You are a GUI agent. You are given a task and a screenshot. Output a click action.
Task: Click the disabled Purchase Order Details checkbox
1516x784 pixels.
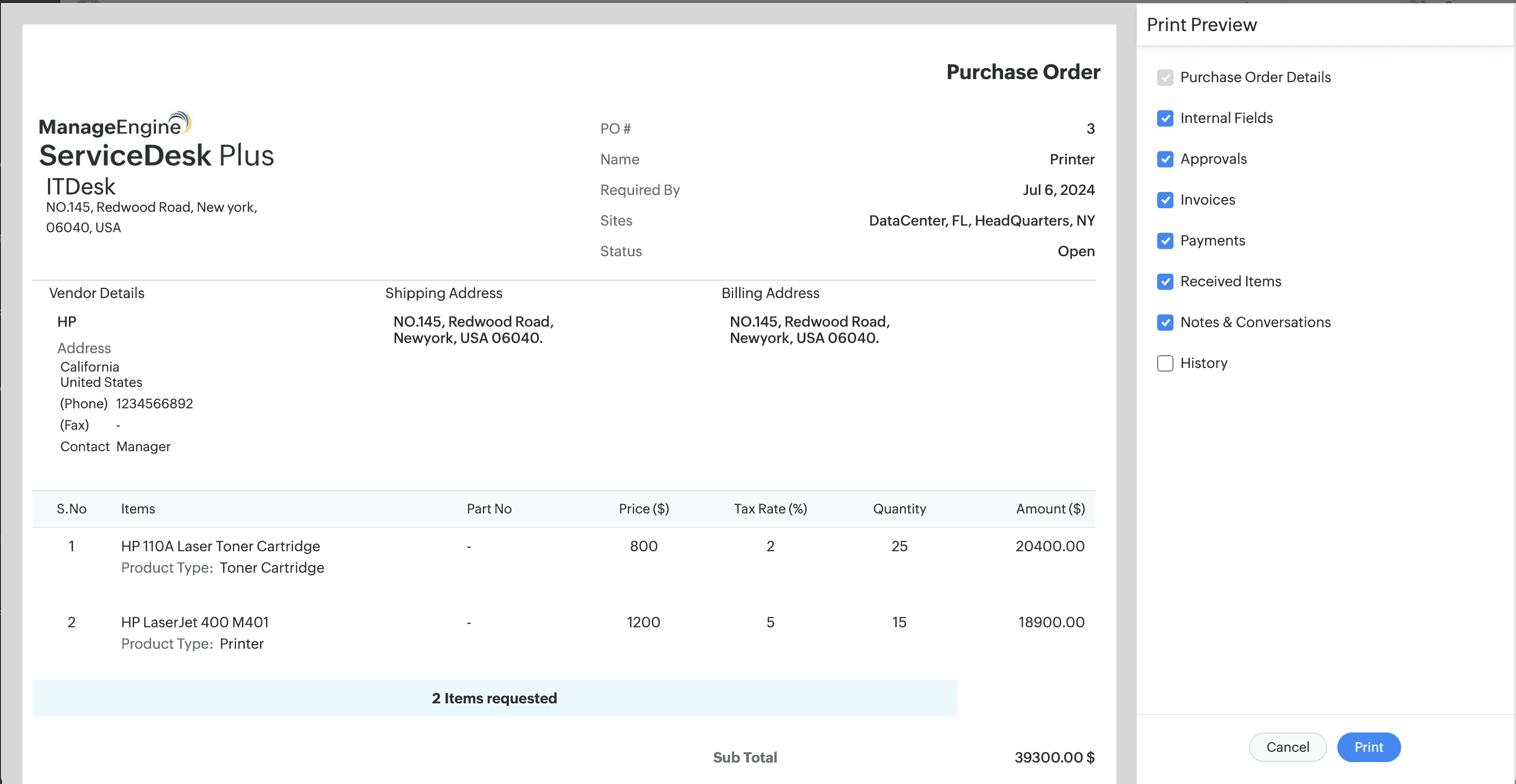click(1165, 78)
